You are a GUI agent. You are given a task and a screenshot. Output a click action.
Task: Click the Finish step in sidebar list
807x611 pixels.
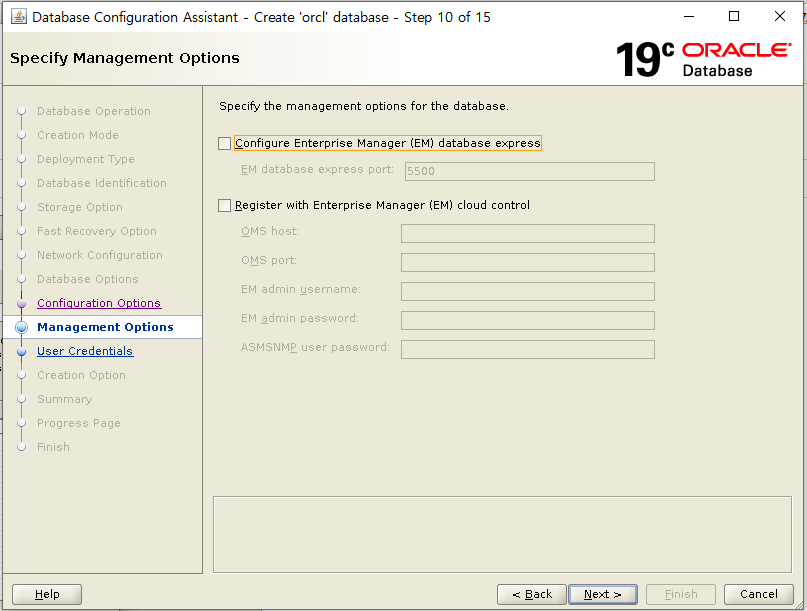[x=53, y=447]
